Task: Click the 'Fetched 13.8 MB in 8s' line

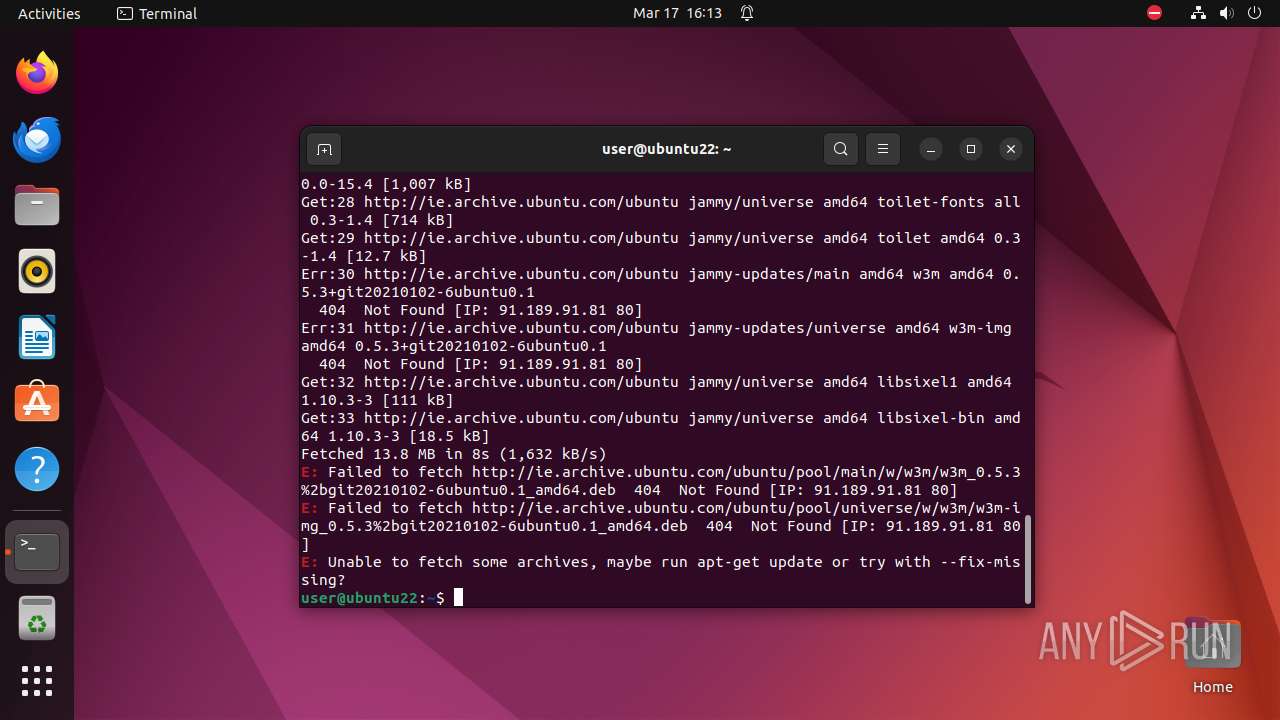Action: 454,454
